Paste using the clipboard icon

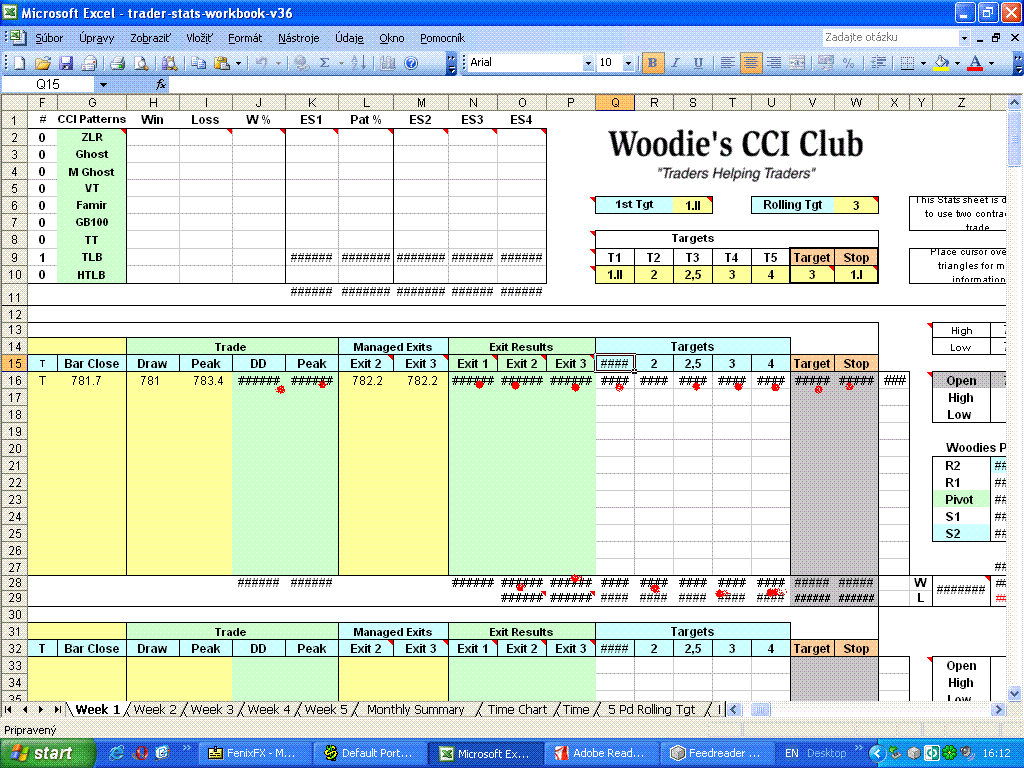pos(222,63)
